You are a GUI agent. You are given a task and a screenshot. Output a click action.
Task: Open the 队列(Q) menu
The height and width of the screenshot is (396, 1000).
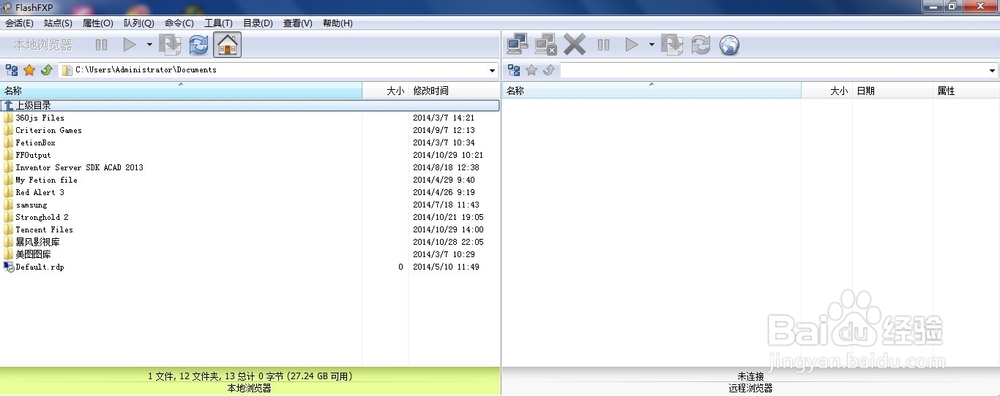click(x=138, y=23)
